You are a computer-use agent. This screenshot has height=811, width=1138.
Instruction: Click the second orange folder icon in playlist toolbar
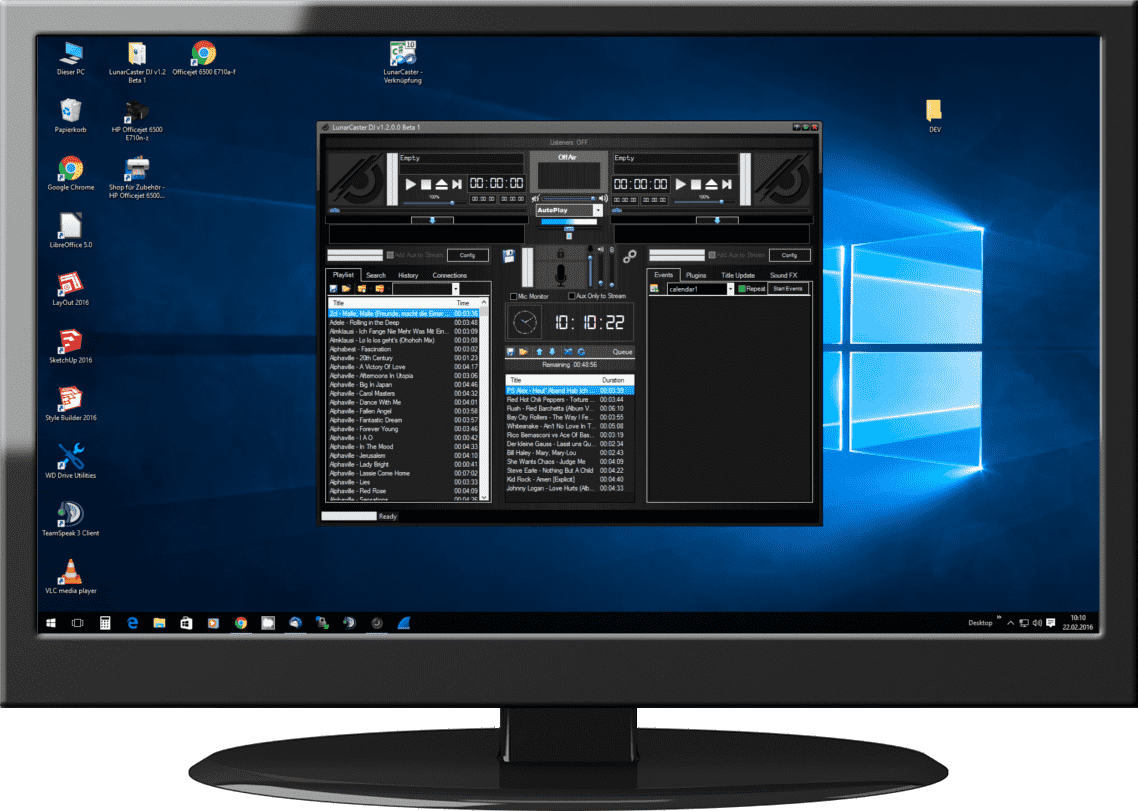point(379,289)
